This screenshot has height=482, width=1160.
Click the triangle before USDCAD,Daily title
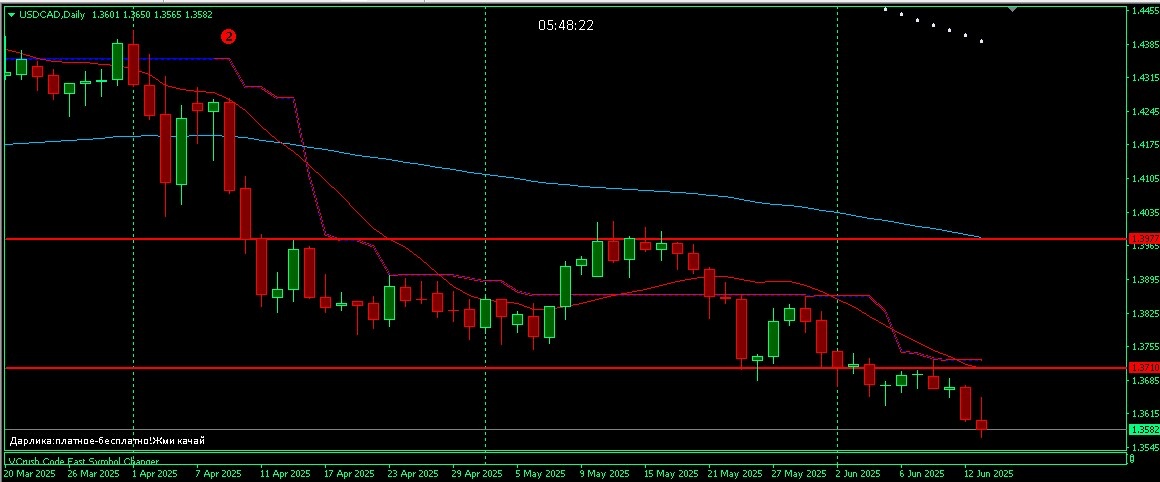coord(10,14)
